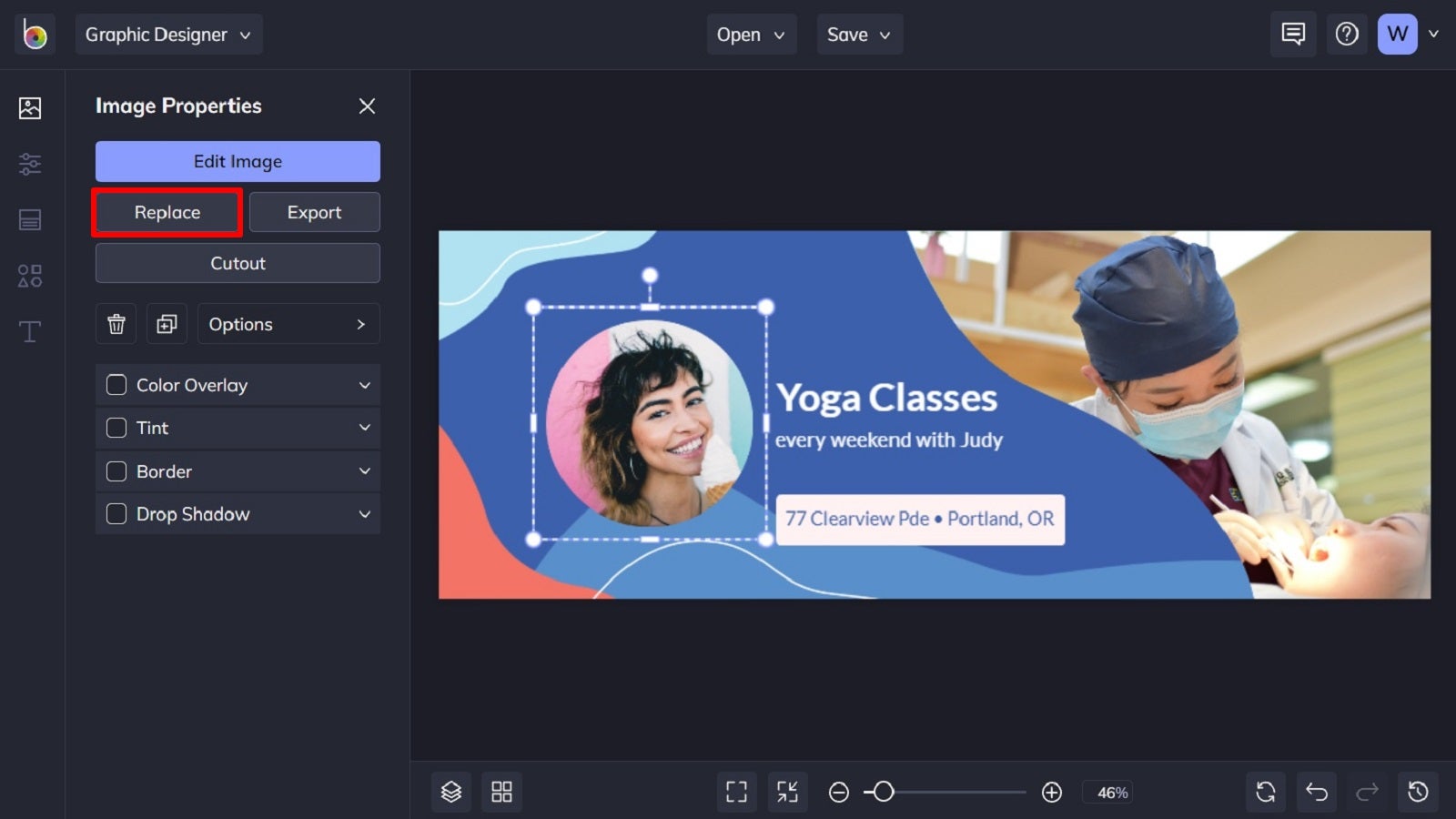Duplicate the image using the duplicate icon
This screenshot has width=1456, height=819.
coord(167,323)
